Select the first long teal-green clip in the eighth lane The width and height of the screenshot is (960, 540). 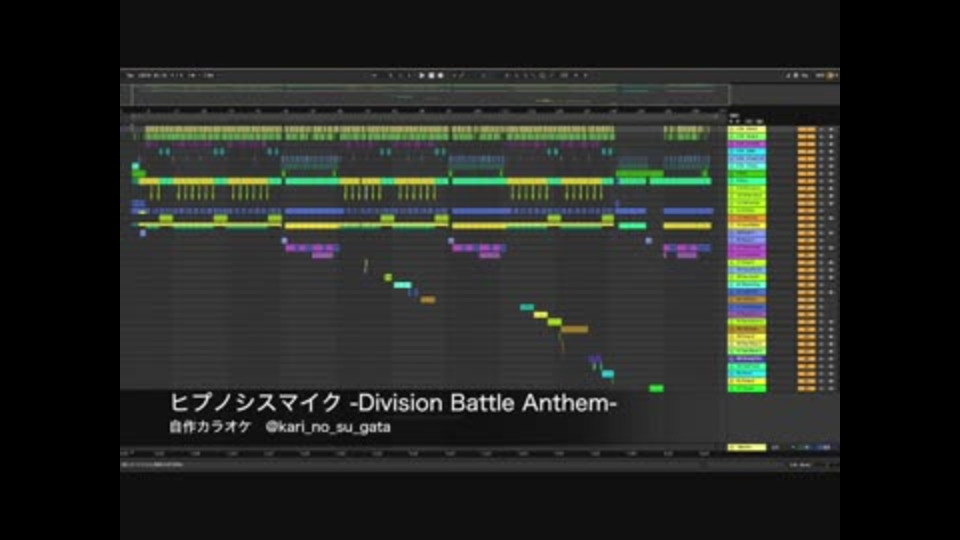click(310, 181)
